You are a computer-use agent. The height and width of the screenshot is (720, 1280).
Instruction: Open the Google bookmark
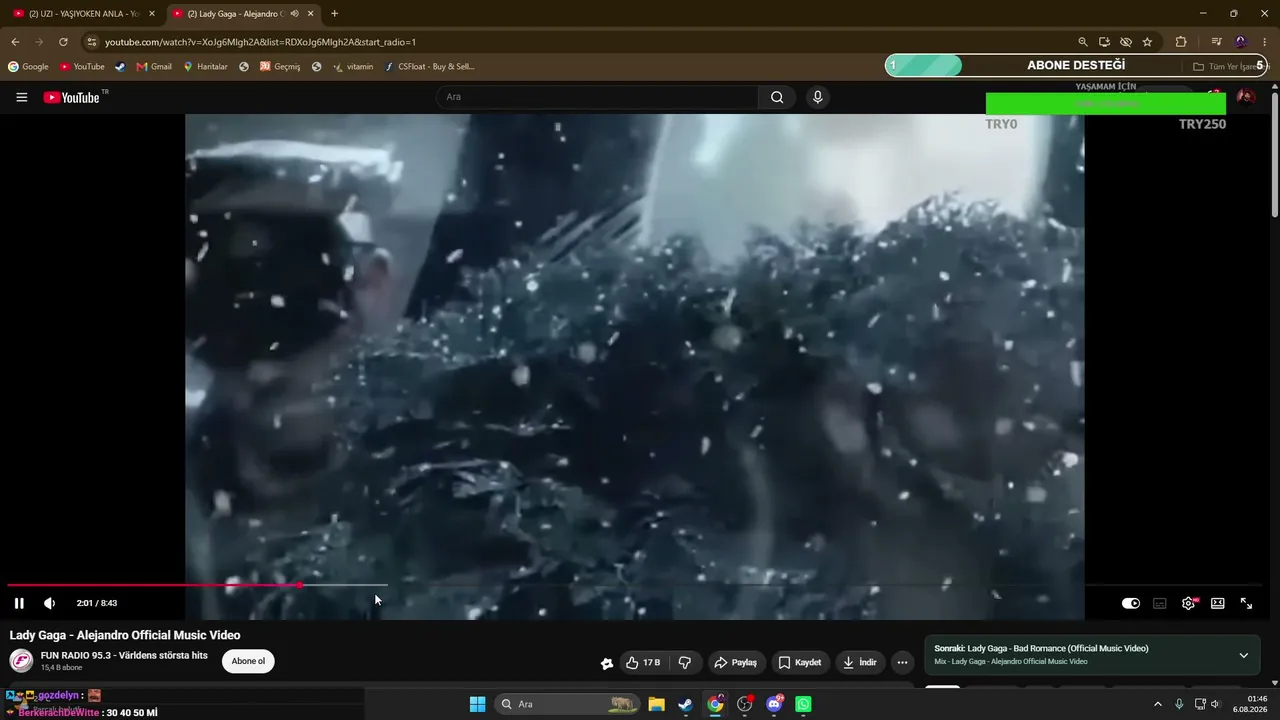28,67
